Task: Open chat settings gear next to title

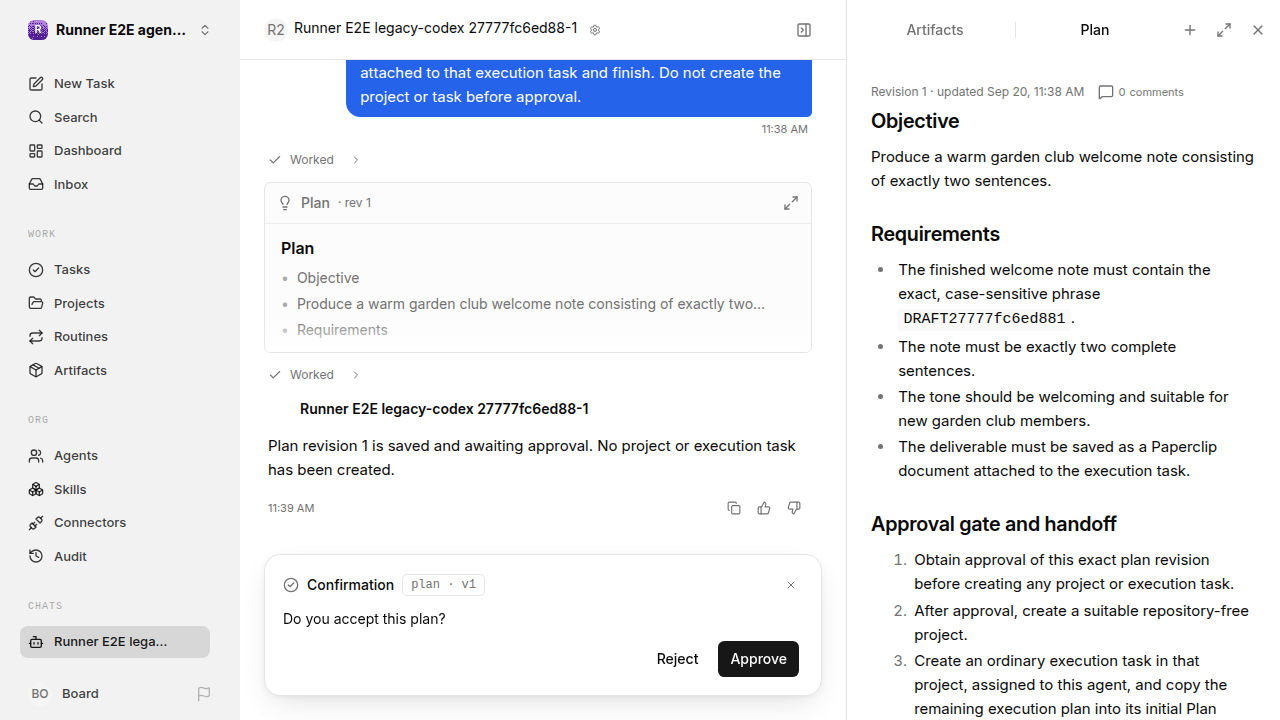Action: (x=595, y=30)
